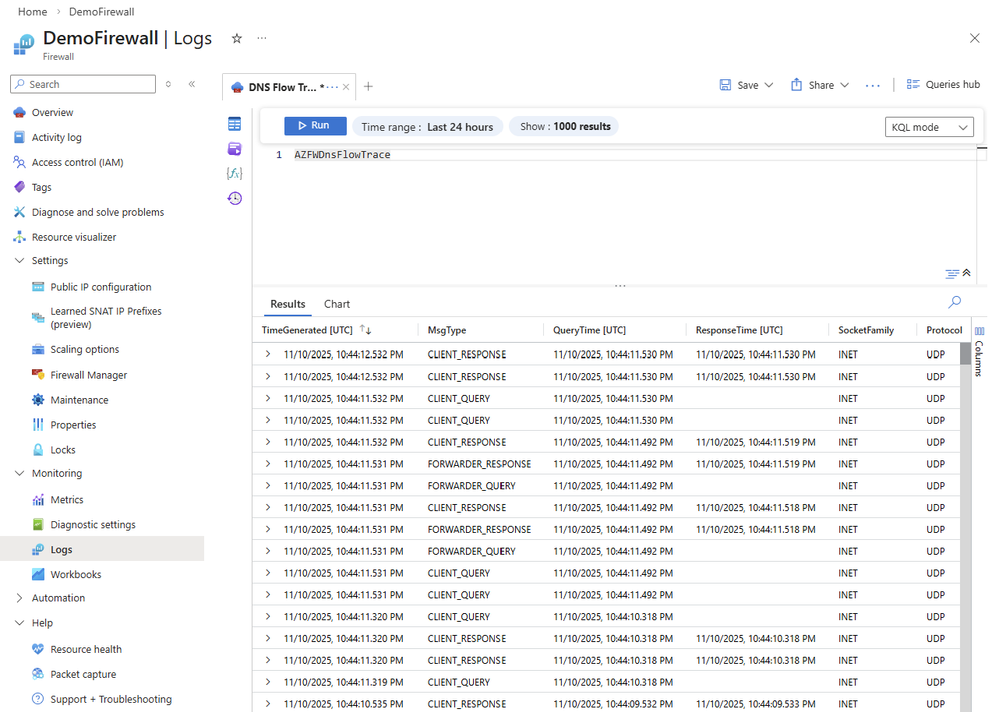Open the Columns side panel
This screenshot has height=712, width=999.
pyautogui.click(x=979, y=351)
